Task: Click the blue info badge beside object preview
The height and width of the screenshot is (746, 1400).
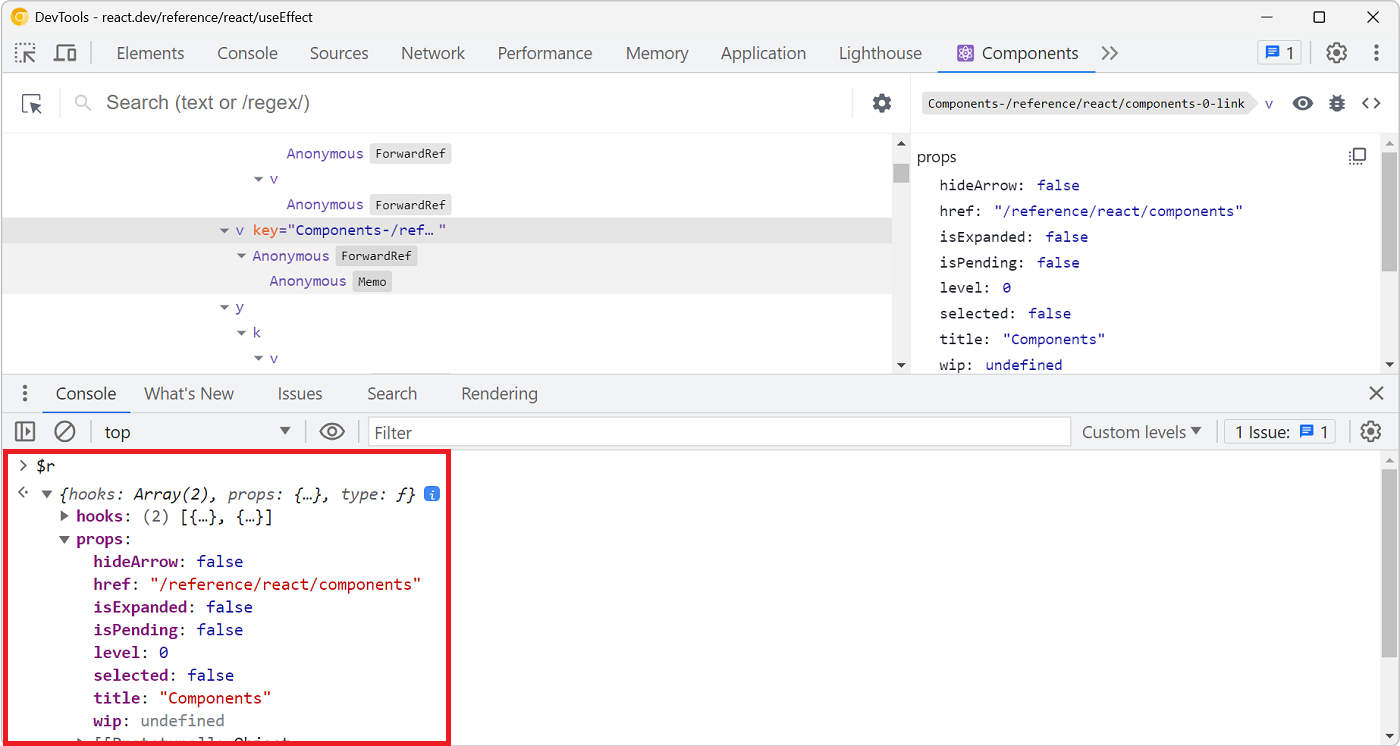Action: (432, 494)
